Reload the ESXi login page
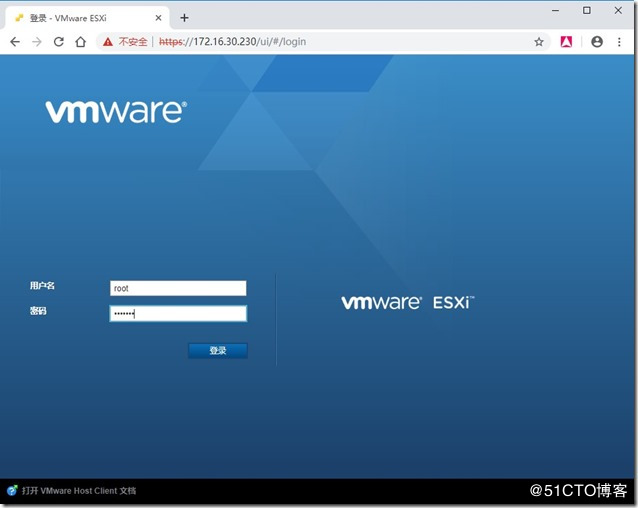 click(59, 41)
